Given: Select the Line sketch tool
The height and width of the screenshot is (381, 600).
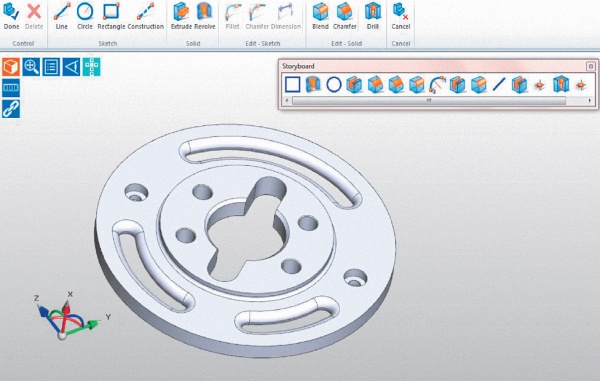Looking at the screenshot, I should (x=61, y=16).
